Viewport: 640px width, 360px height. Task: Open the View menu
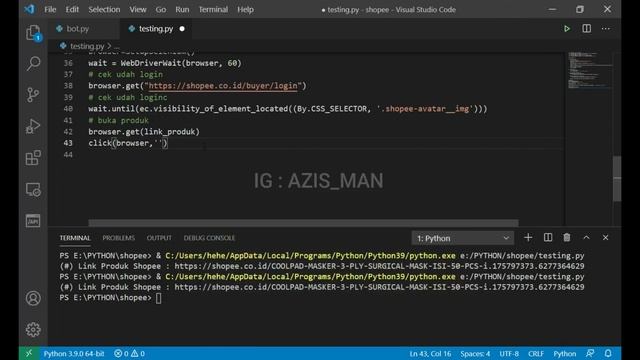(138, 9)
